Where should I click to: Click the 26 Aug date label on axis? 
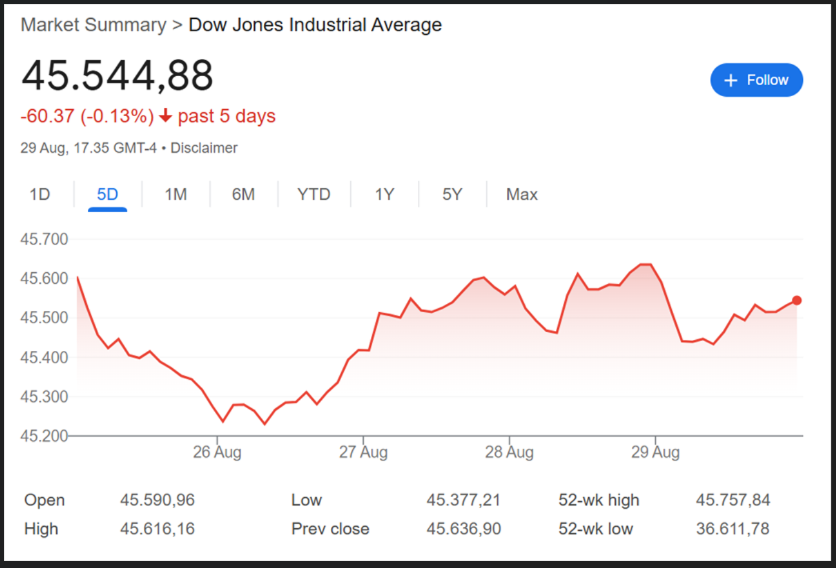pos(217,452)
